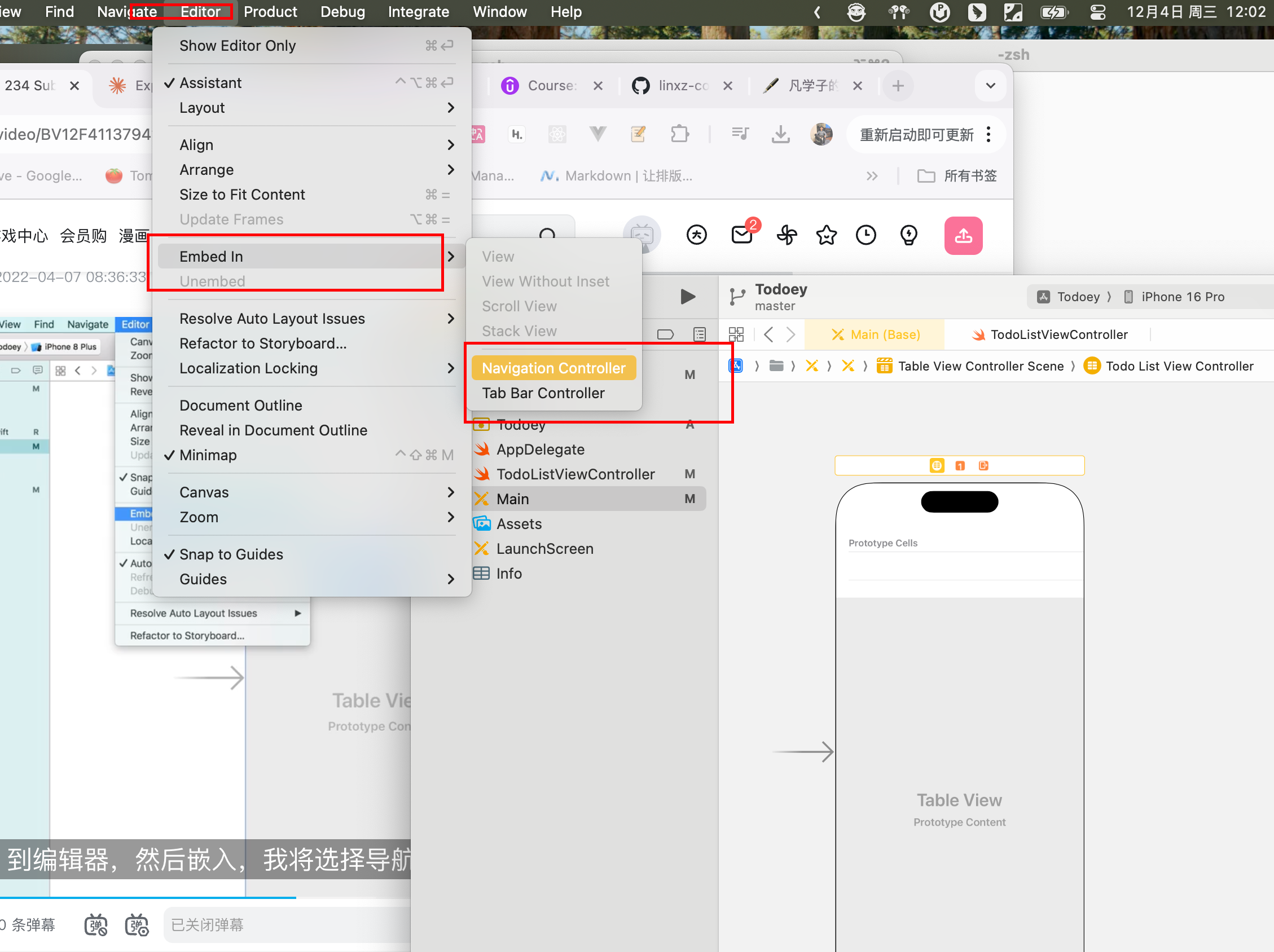Viewport: 1274px width, 952px height.
Task: Open the related items grid icon
Action: [736, 334]
